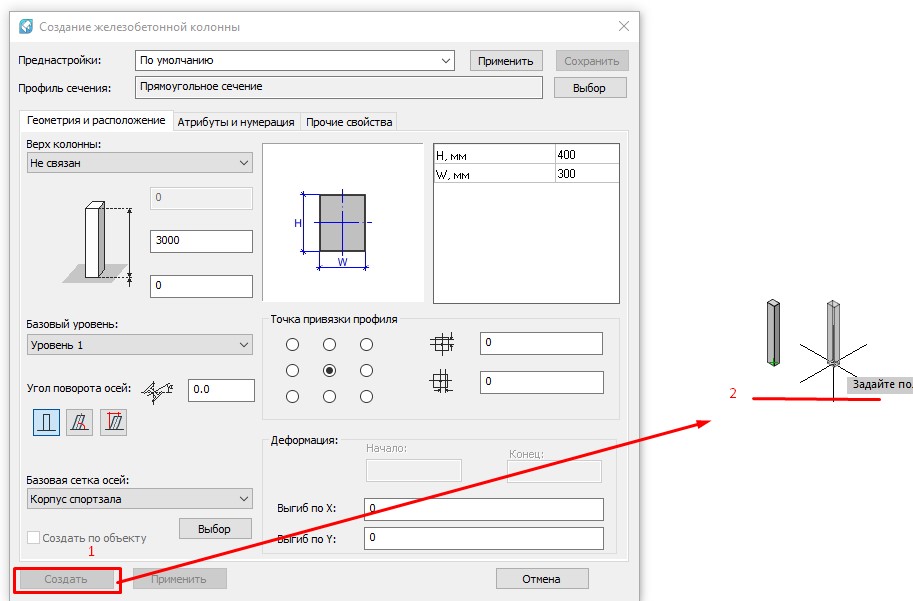Viewport: 913px width, 601px height.
Task: Select the vertical column orientation icon
Action: (x=46, y=422)
